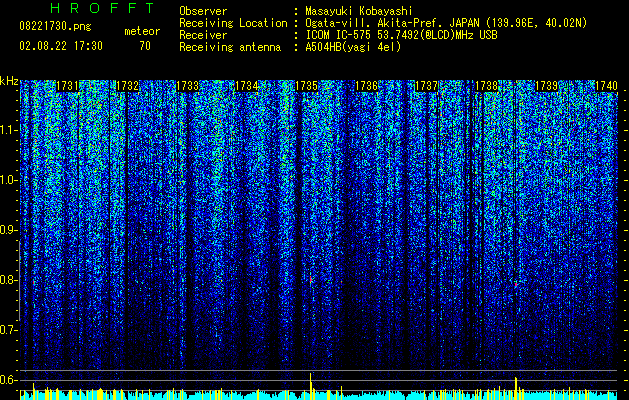Click the kHz axis unit label
This screenshot has height=400, width=629.
[9, 81]
